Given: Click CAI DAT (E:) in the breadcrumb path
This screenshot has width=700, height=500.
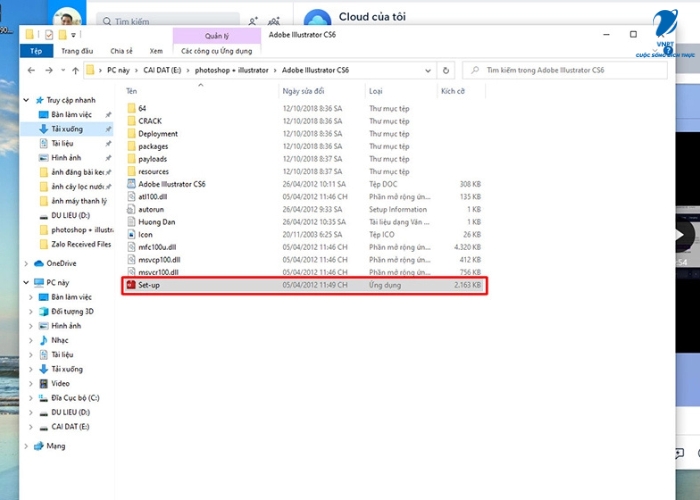Looking at the screenshot, I should point(160,70).
